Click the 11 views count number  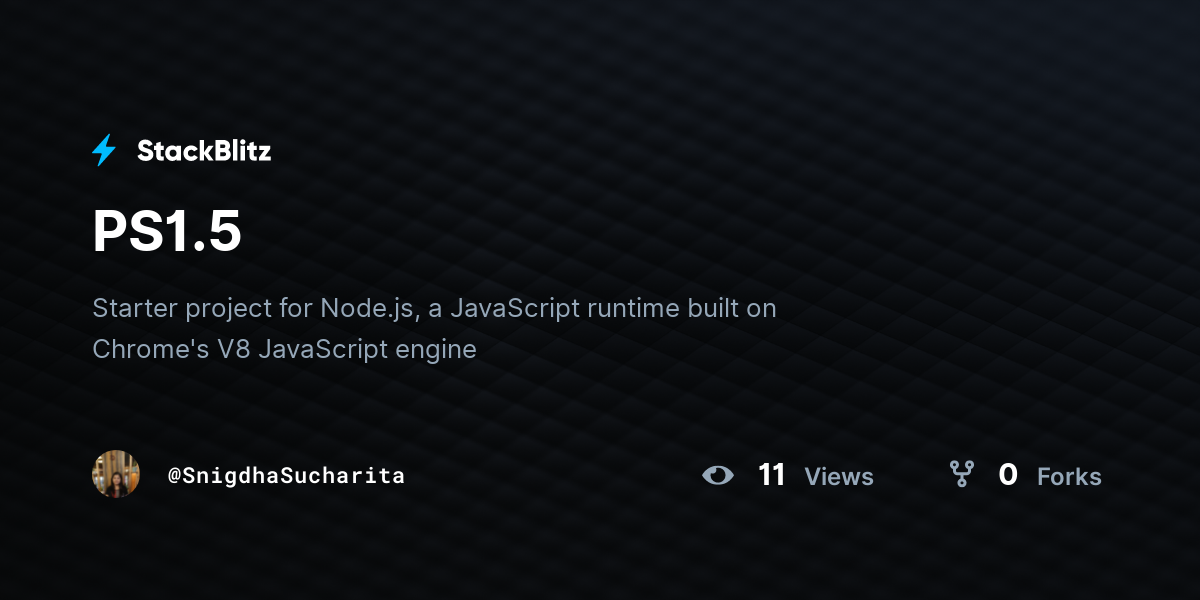[772, 475]
